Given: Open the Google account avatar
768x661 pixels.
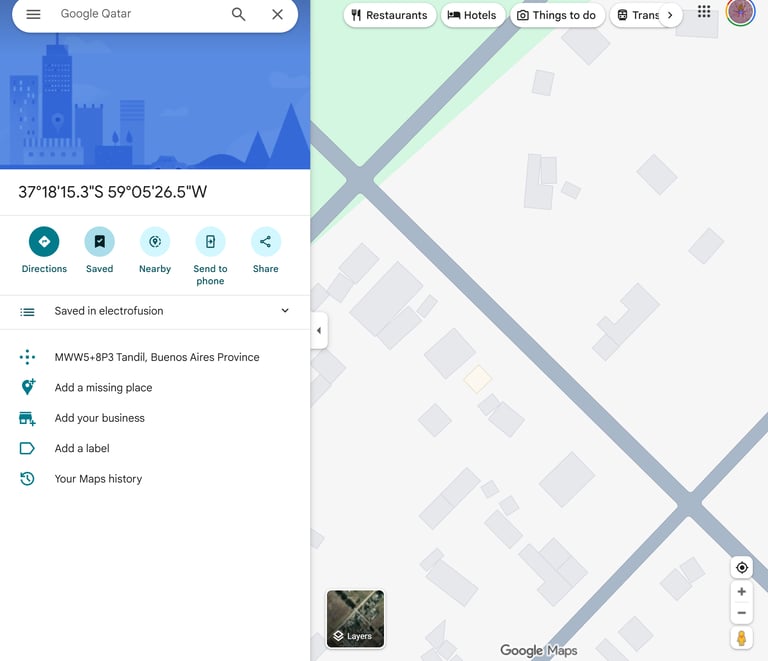Looking at the screenshot, I should point(740,12).
